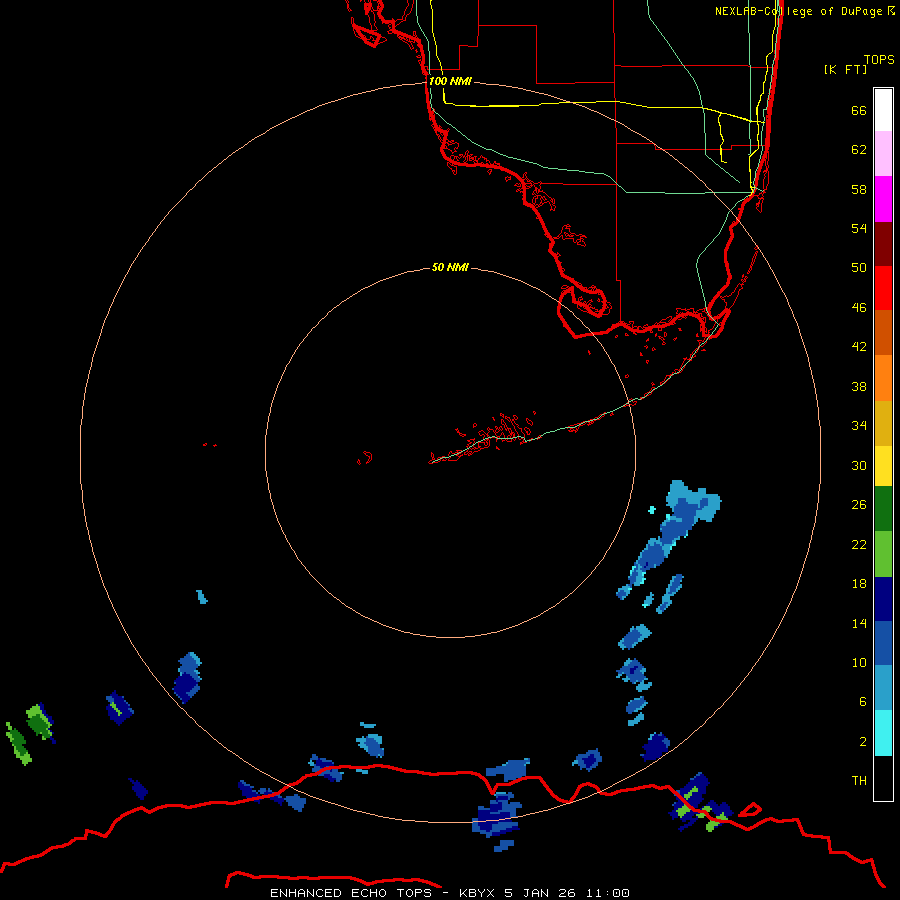
Task: Click the legend value "46"
Action: (859, 307)
